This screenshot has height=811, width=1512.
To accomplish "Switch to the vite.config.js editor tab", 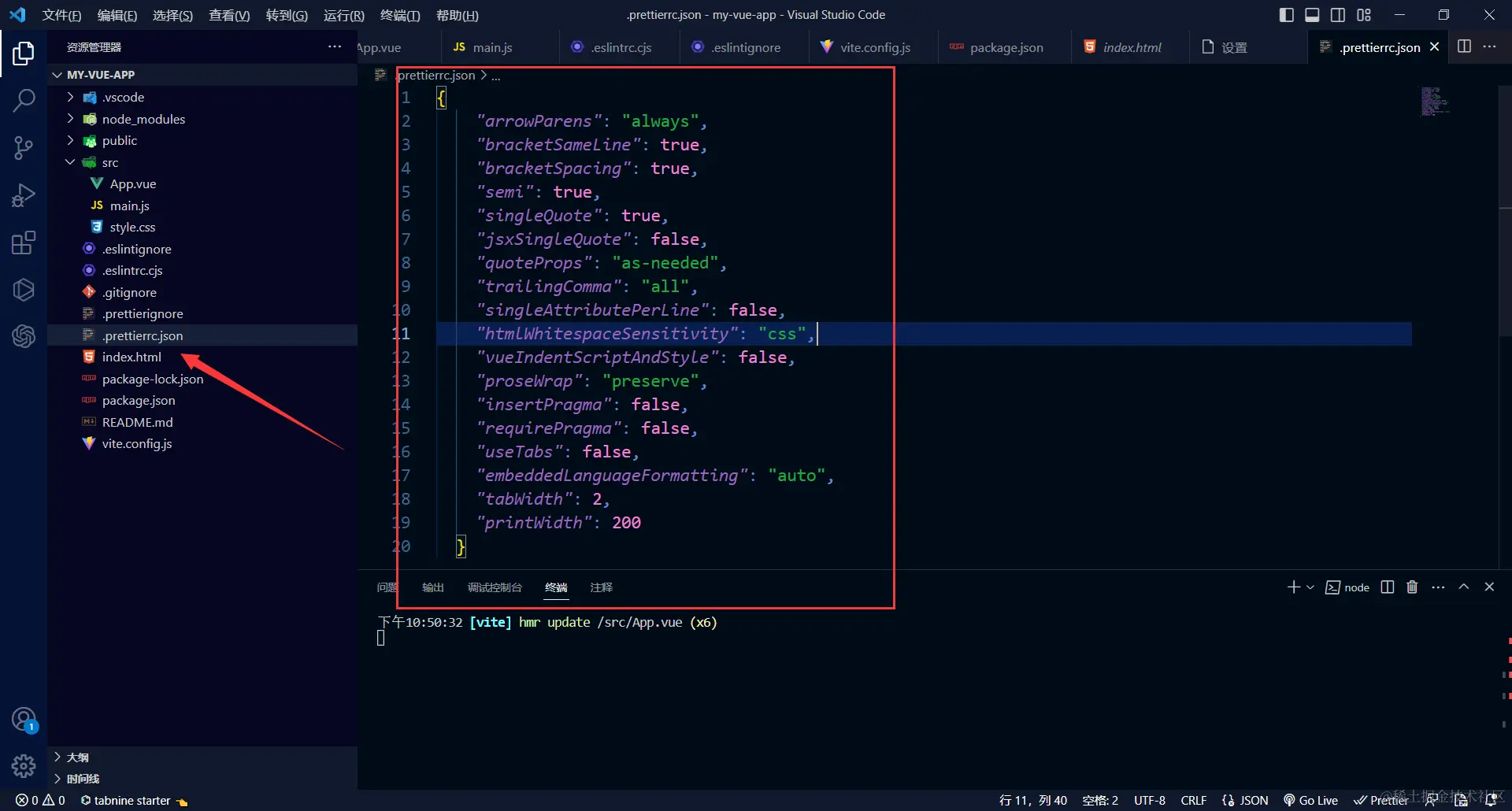I will click(x=875, y=47).
